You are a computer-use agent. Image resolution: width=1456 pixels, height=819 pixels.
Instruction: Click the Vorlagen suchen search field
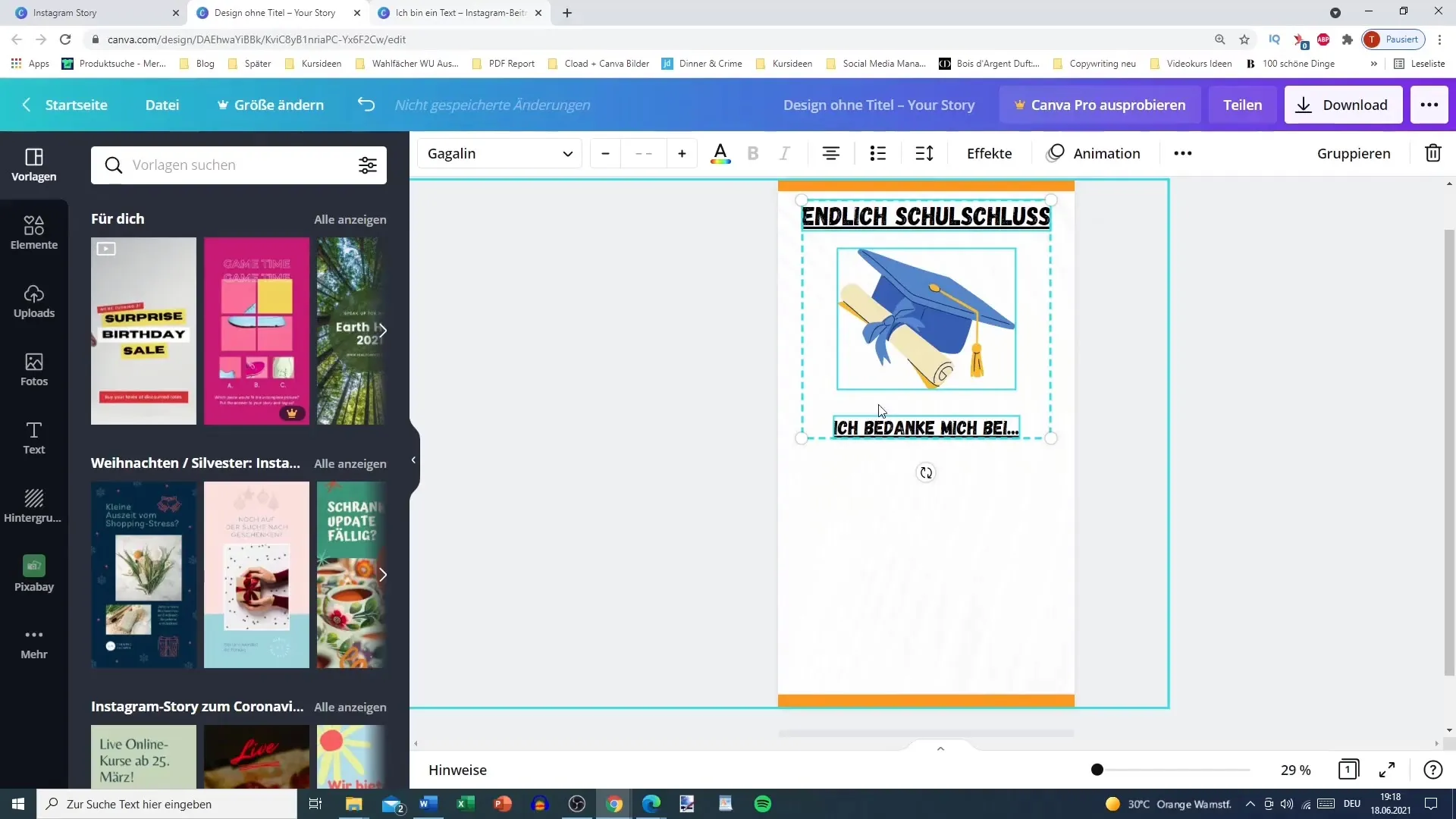(x=239, y=165)
